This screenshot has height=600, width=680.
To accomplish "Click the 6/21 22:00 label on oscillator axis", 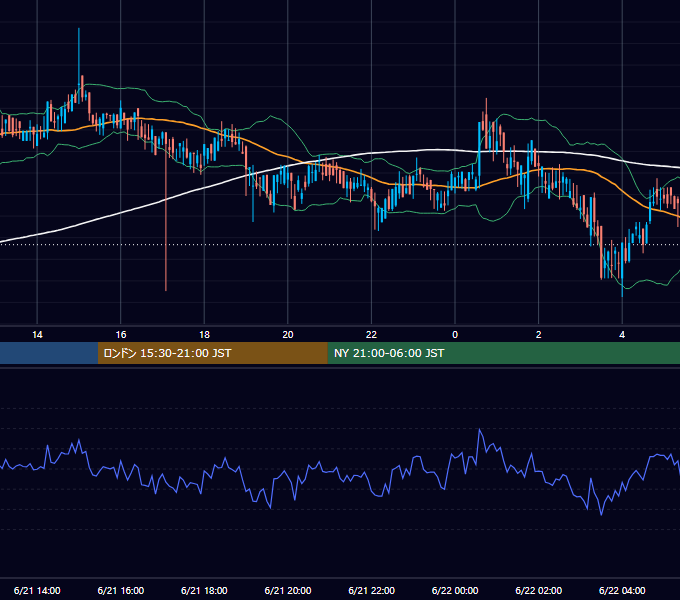I will coord(371,590).
